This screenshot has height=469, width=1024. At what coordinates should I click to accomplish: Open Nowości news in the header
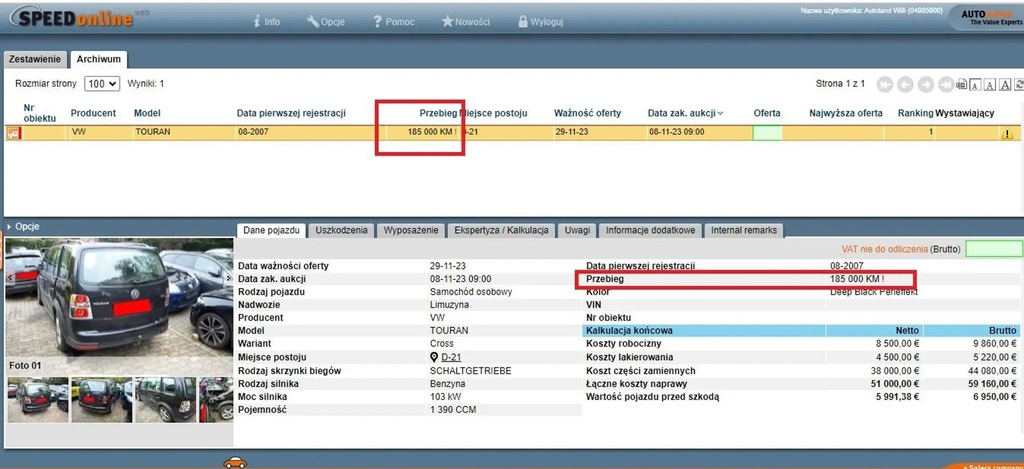coord(466,22)
